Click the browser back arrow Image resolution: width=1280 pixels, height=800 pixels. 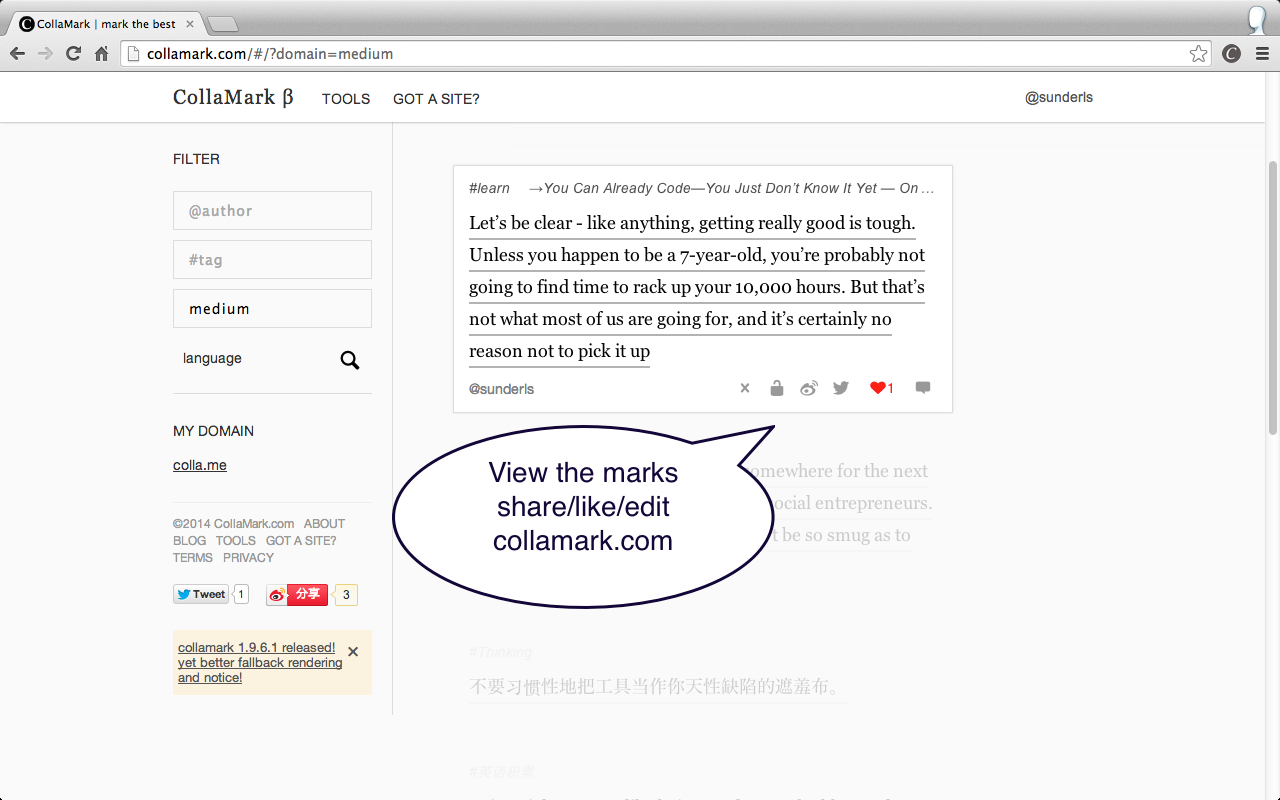(17, 54)
